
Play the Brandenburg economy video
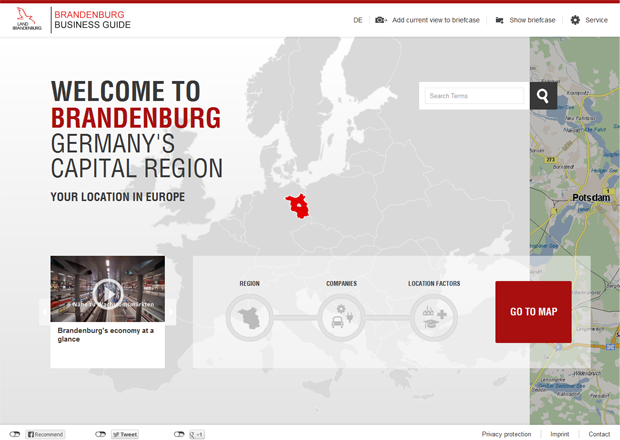click(x=108, y=294)
